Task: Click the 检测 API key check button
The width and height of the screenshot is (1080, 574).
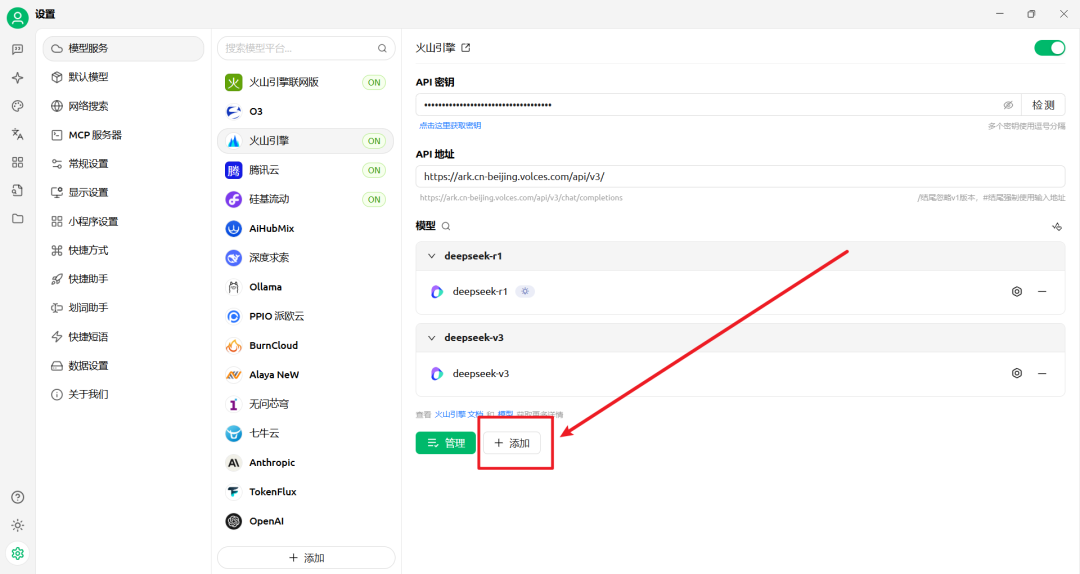Action: click(x=1043, y=105)
